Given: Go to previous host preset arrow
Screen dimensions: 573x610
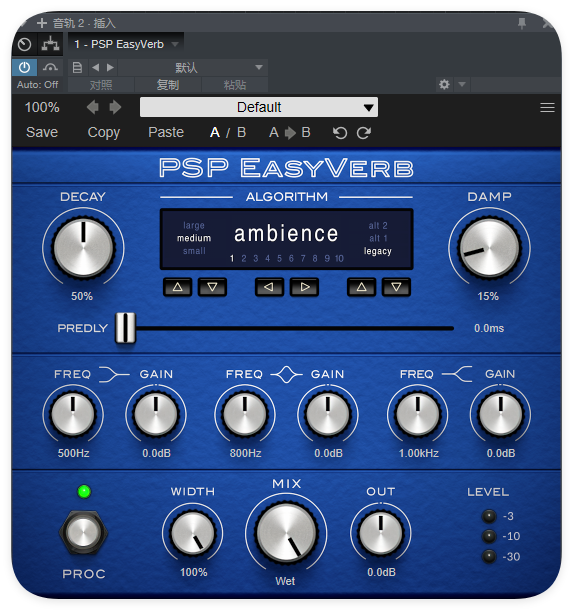Looking at the screenshot, I should (x=96, y=68).
